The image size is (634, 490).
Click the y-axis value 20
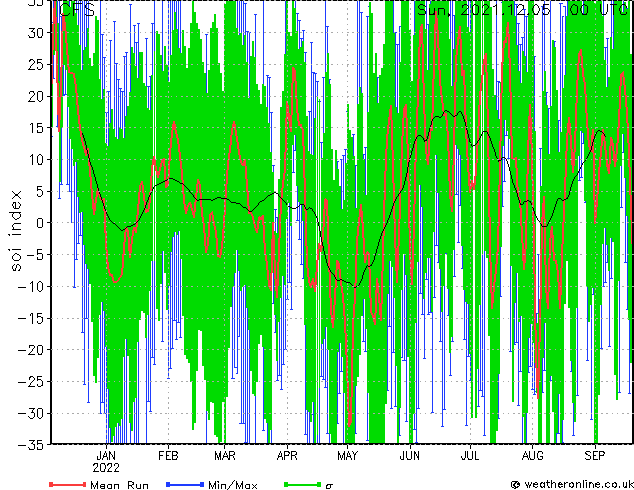[35, 96]
